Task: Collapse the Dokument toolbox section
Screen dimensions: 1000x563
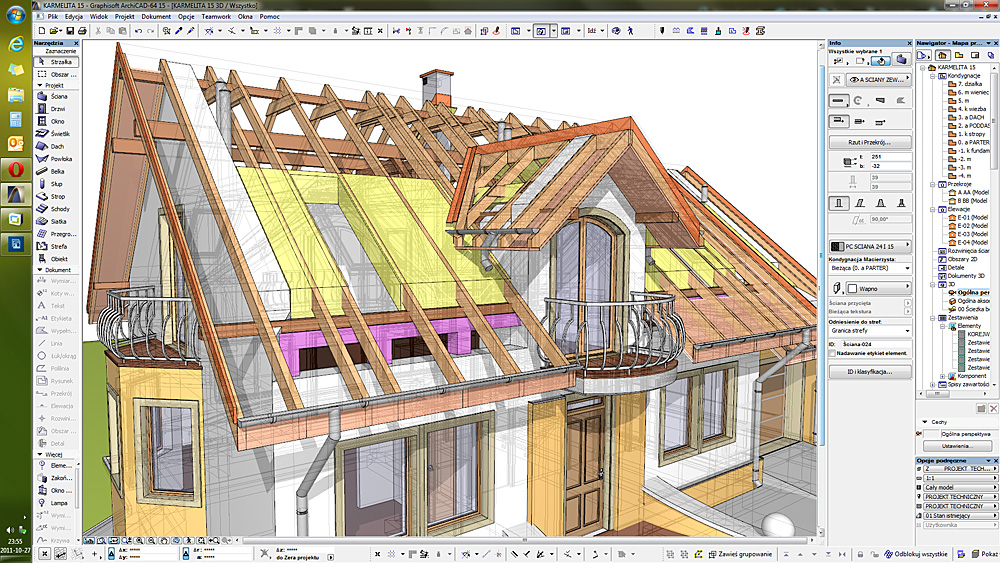Action: tap(41, 270)
